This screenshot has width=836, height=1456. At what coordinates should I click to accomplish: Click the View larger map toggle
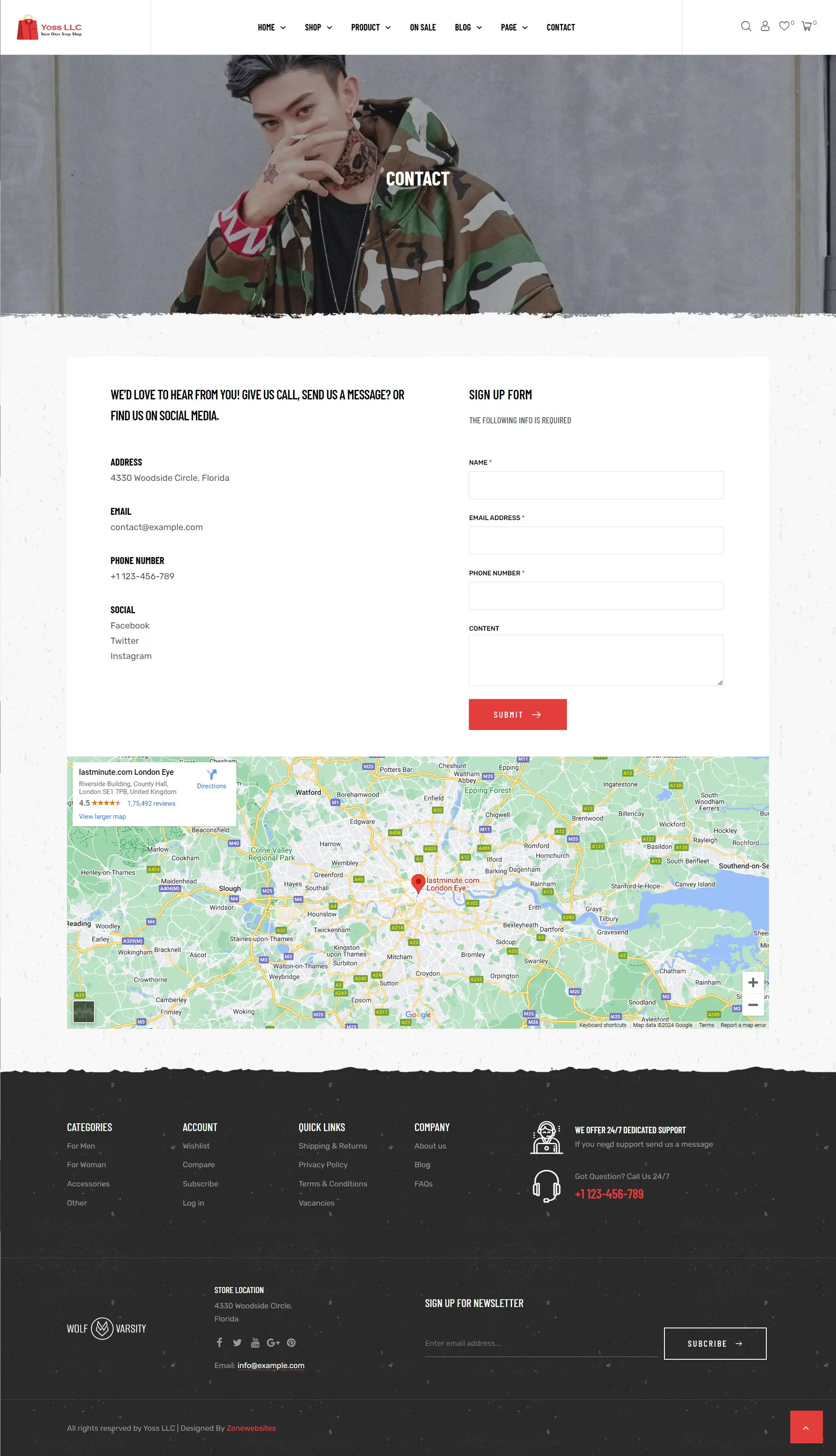point(101,817)
